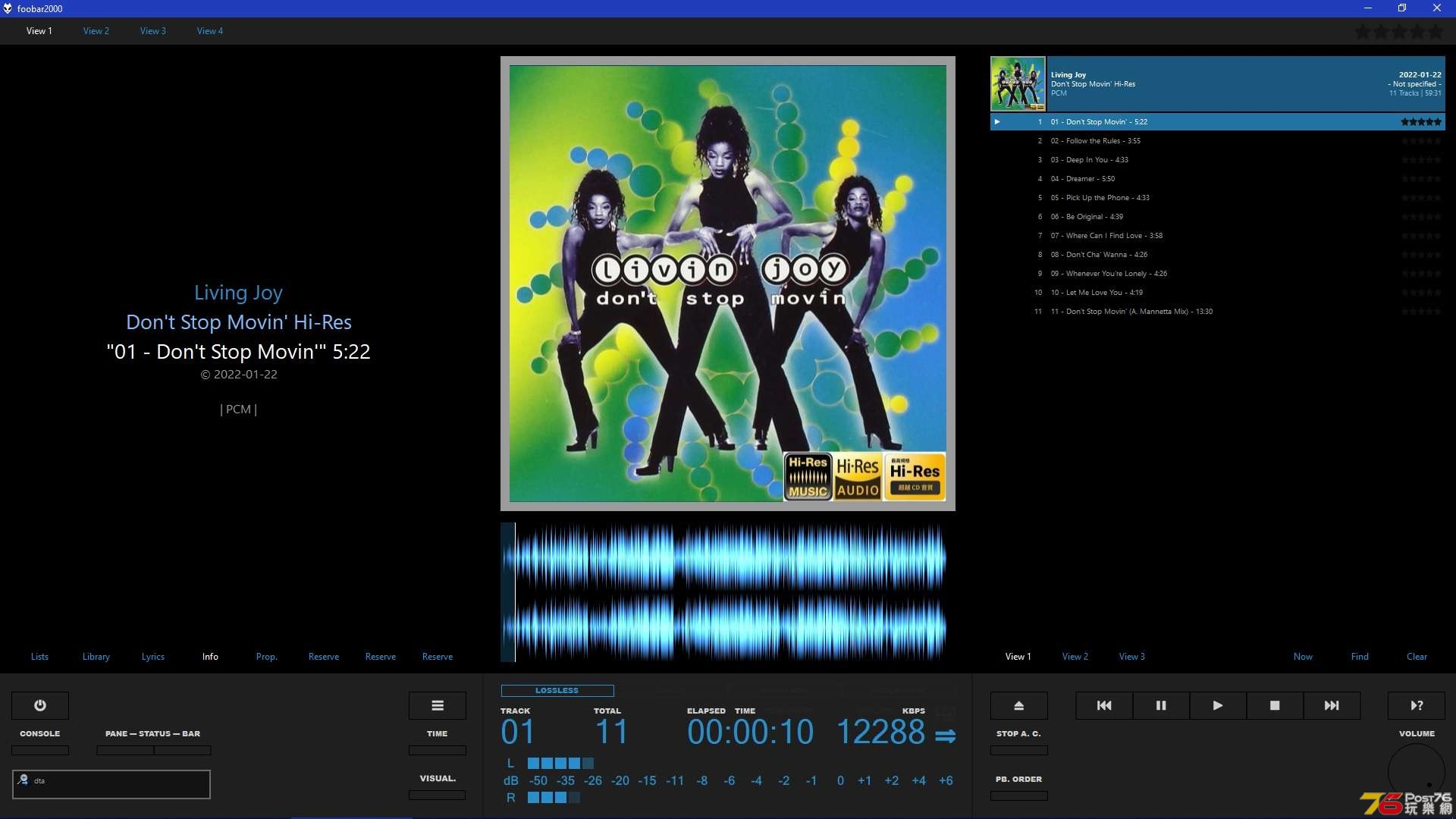Open the Lists tab

click(39, 657)
